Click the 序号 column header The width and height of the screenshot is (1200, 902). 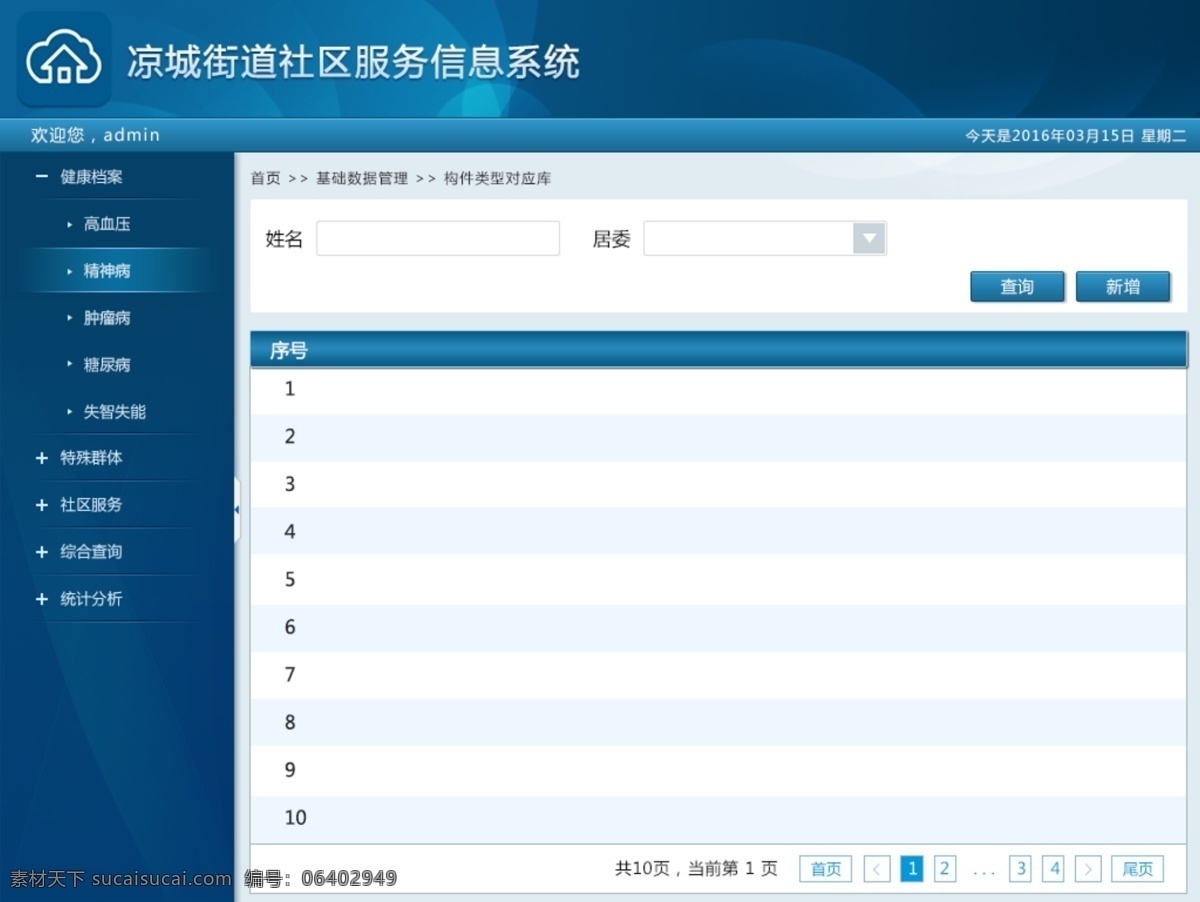pyautogui.click(x=288, y=351)
